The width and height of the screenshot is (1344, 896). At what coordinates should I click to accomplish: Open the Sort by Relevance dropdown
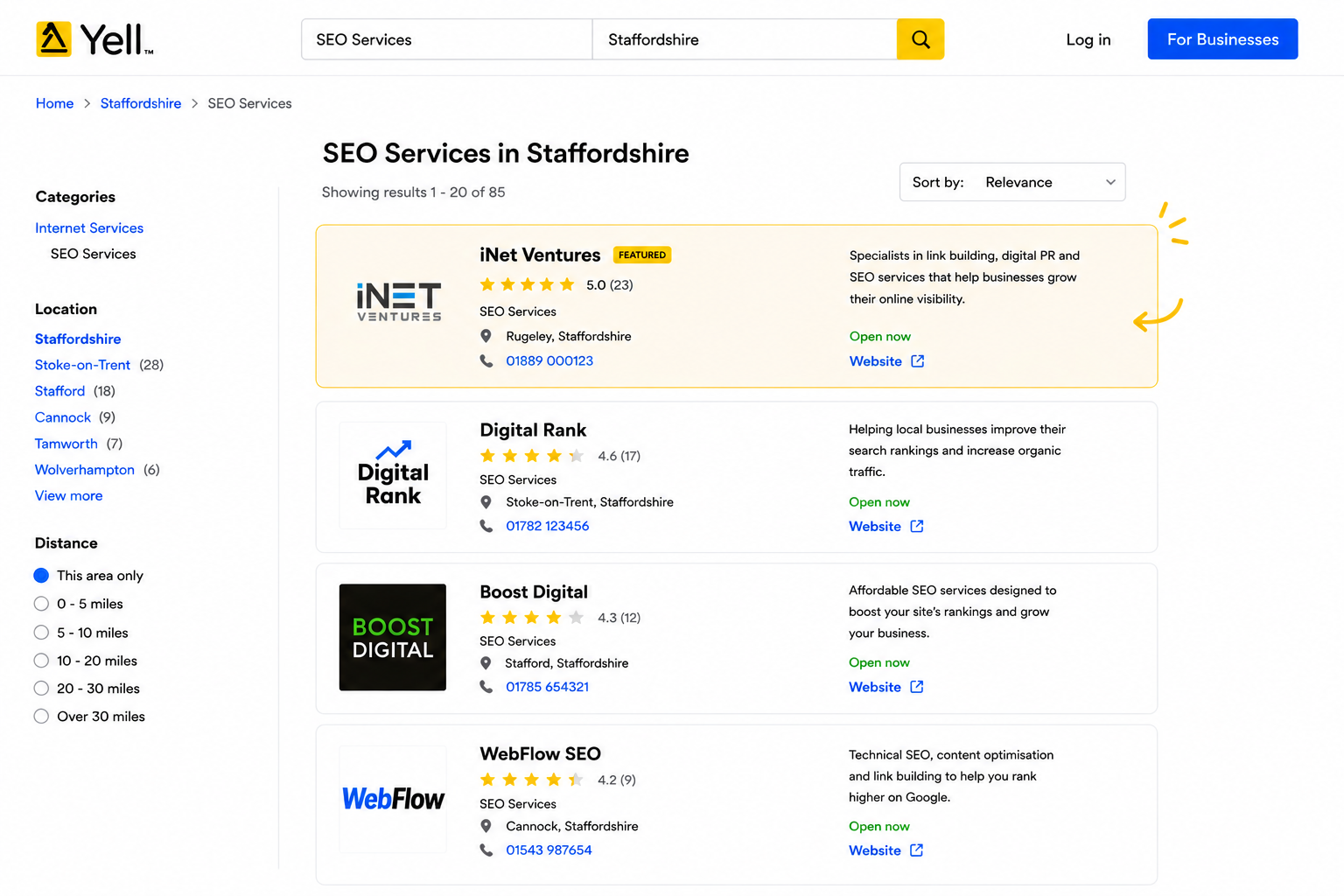tap(1012, 182)
